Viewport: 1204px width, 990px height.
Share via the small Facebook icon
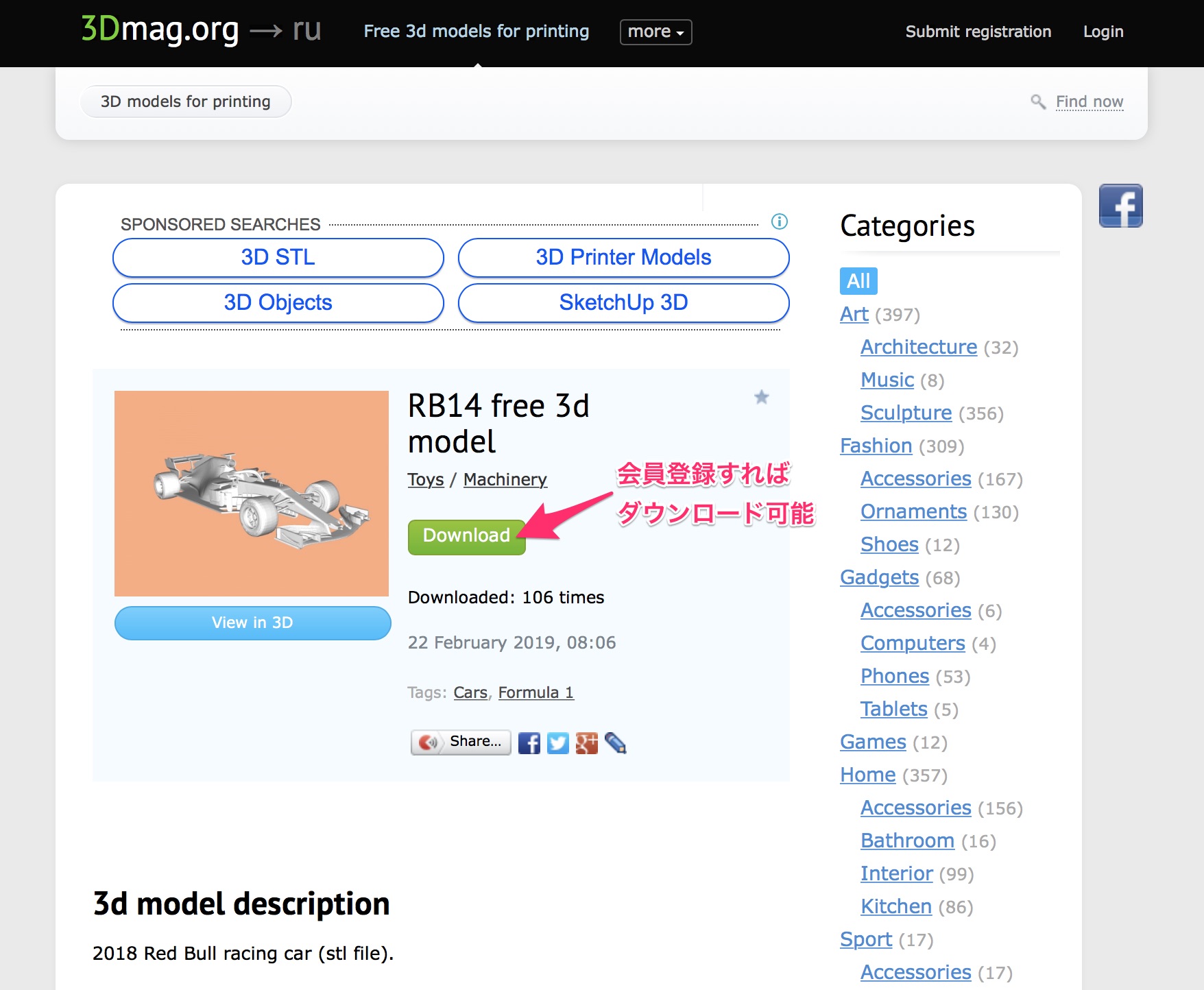[529, 743]
